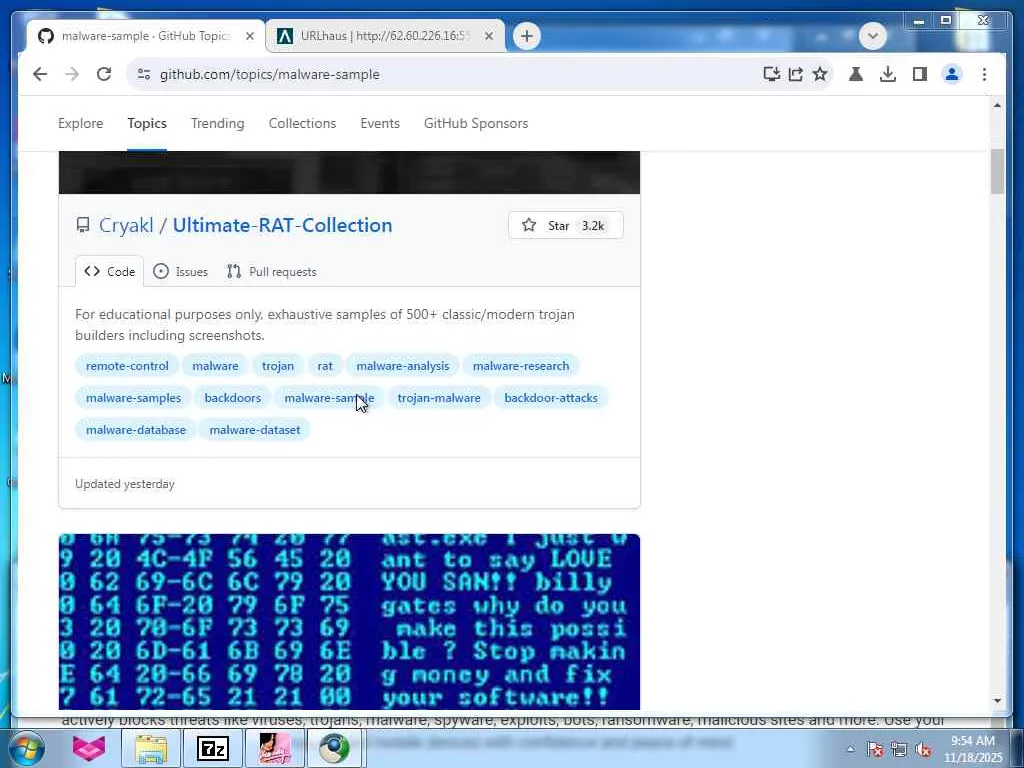Screen dimensions: 1024x768
Task: Open the Chrome taskbar icon
Action: click(x=334, y=748)
